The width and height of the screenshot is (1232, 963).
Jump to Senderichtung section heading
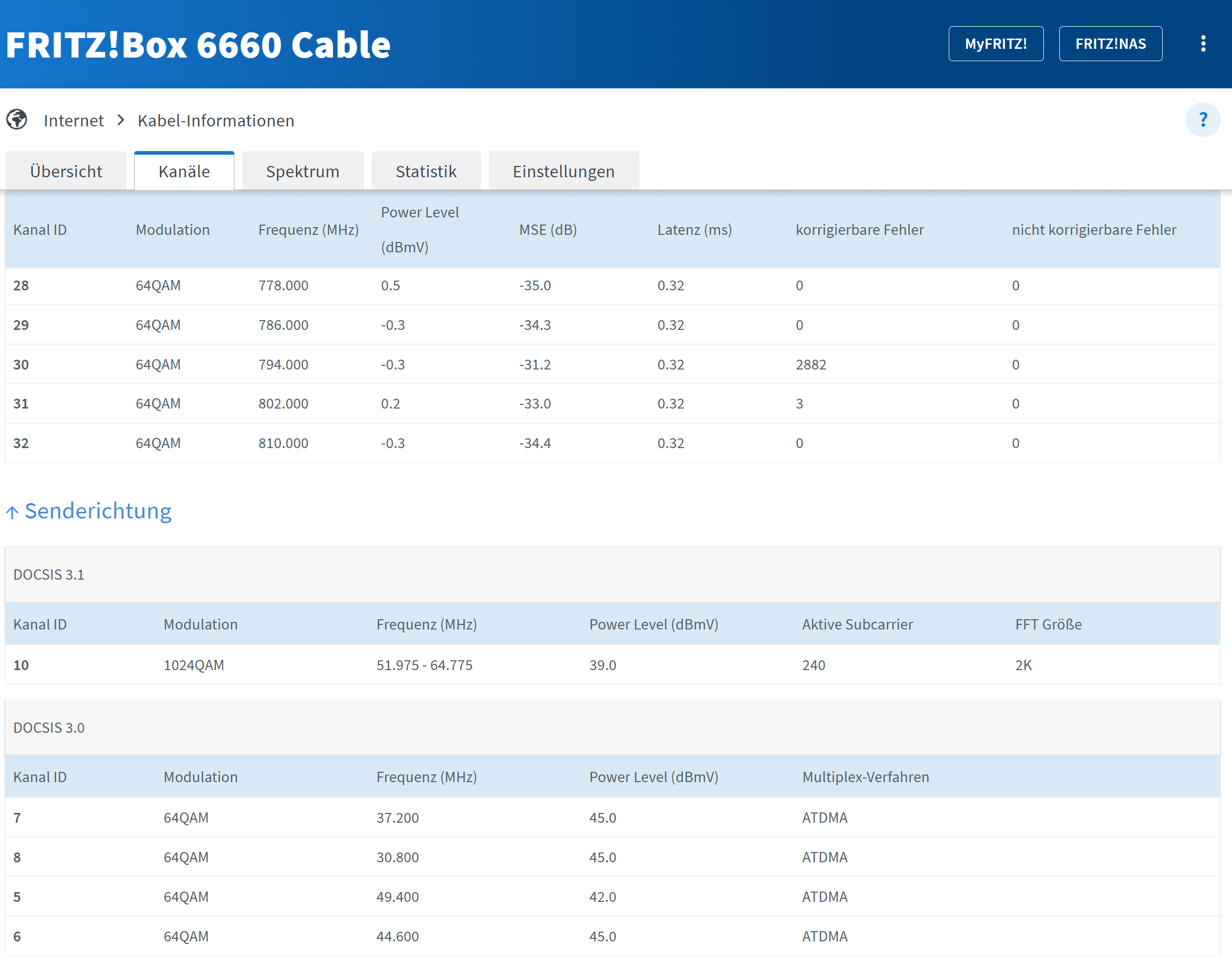tap(98, 511)
